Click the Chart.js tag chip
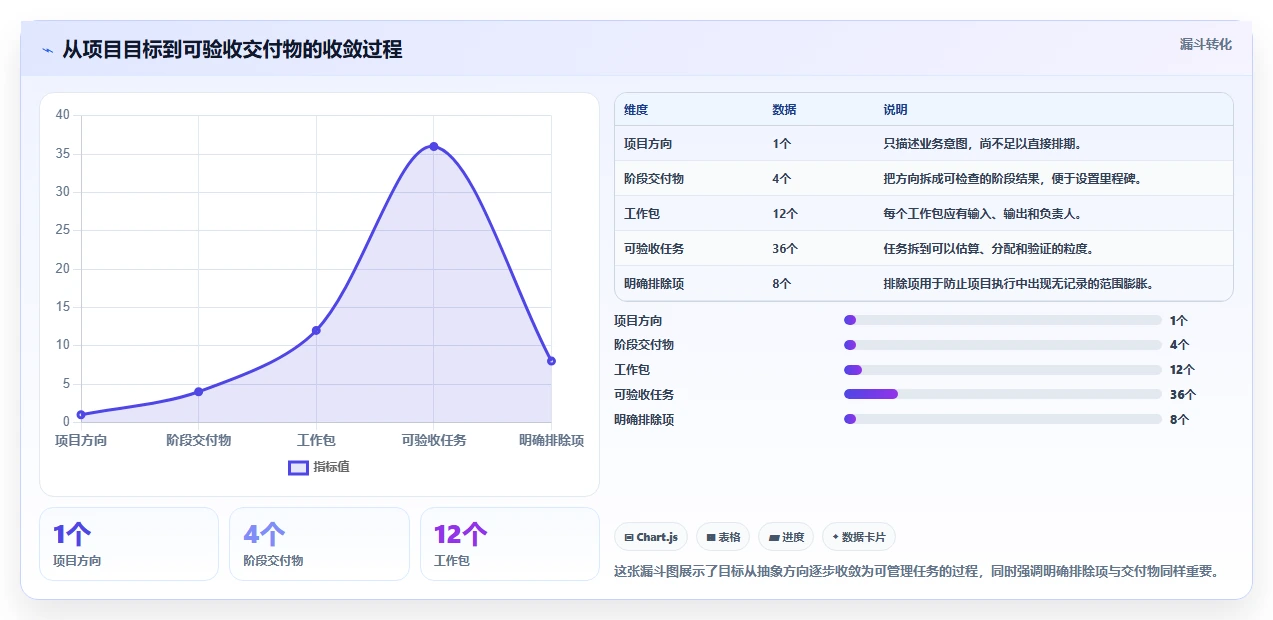Viewport: 1273px width, 620px height. (x=651, y=537)
